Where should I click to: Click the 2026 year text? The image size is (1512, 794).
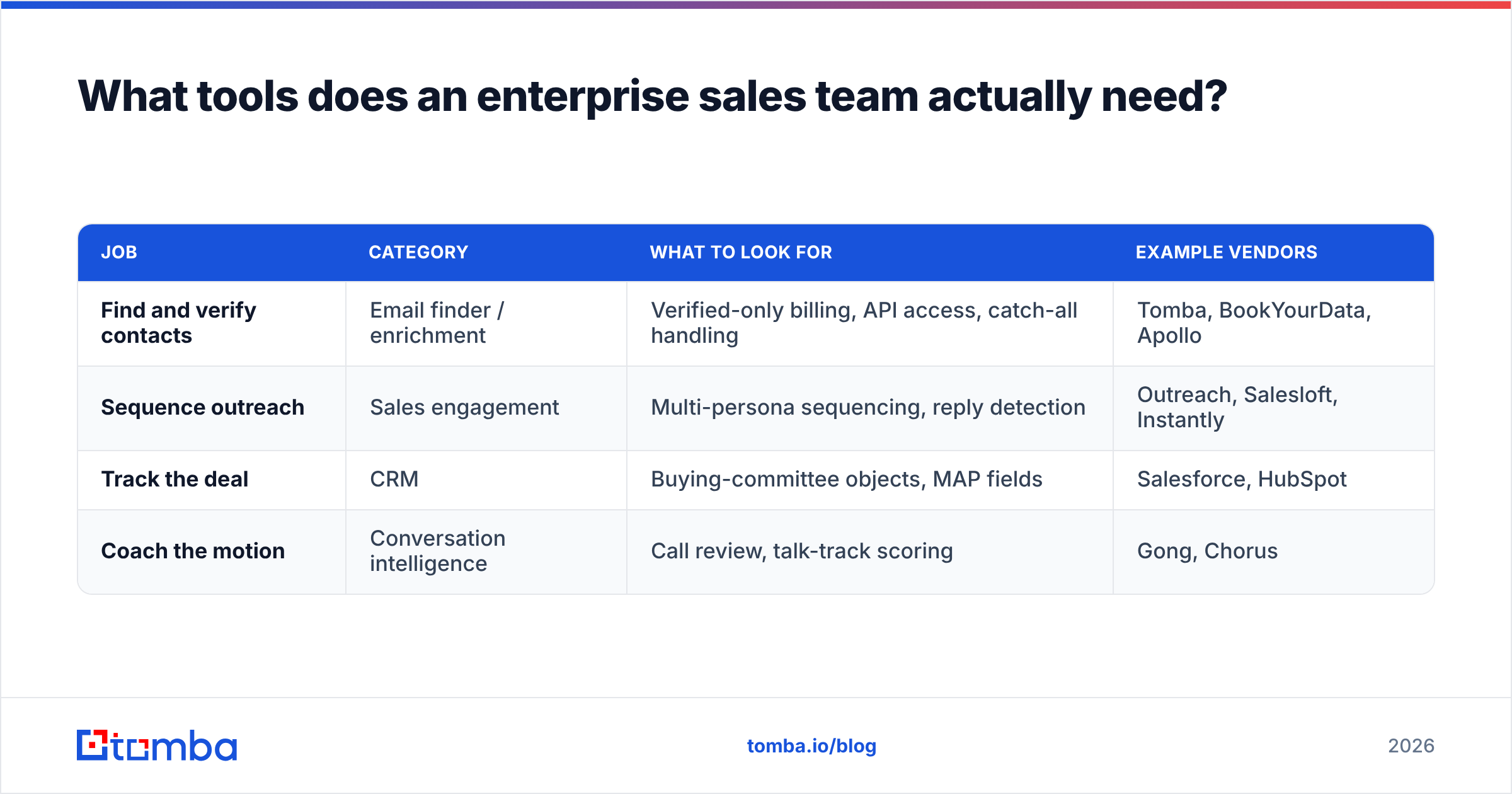pos(1411,746)
